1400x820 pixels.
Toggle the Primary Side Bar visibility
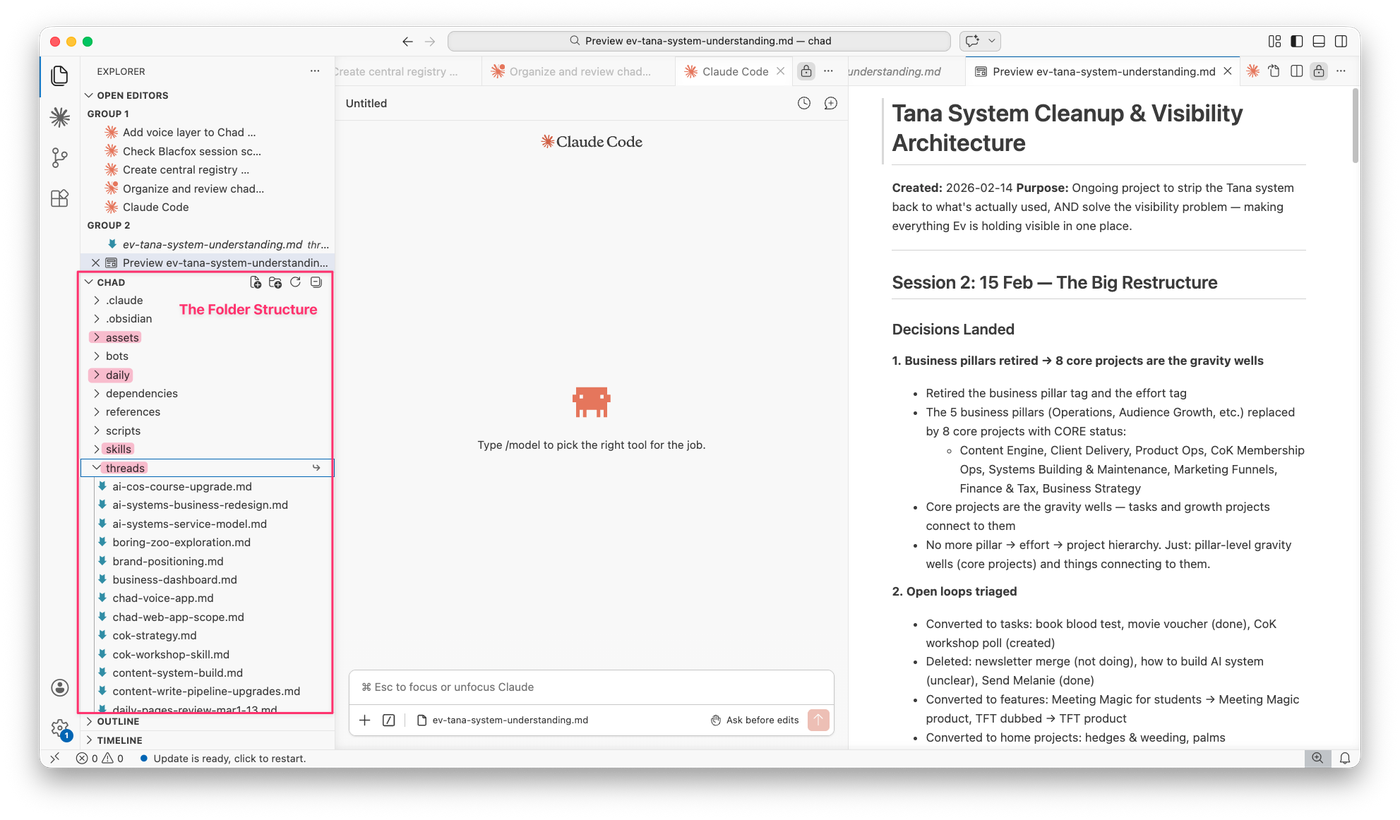click(x=1297, y=41)
